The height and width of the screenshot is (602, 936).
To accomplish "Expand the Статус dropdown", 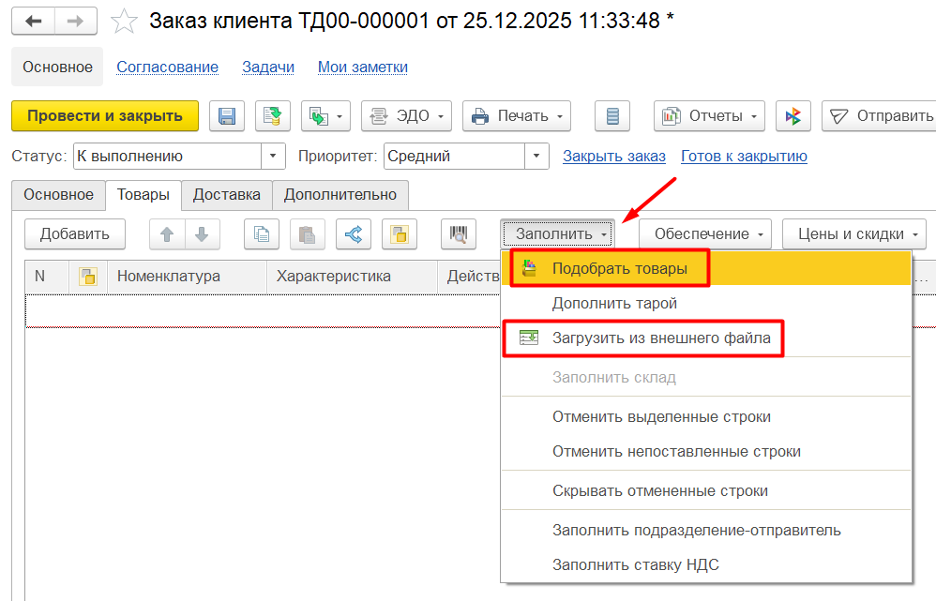I will point(273,156).
